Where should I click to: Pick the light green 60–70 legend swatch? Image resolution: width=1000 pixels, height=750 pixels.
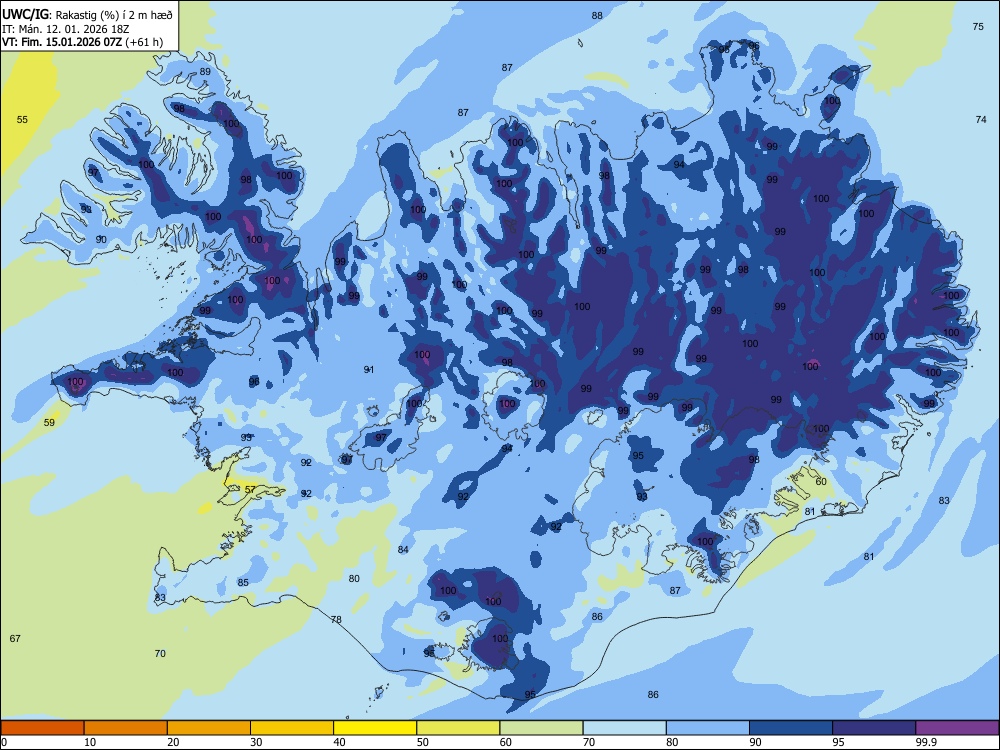pos(541,728)
